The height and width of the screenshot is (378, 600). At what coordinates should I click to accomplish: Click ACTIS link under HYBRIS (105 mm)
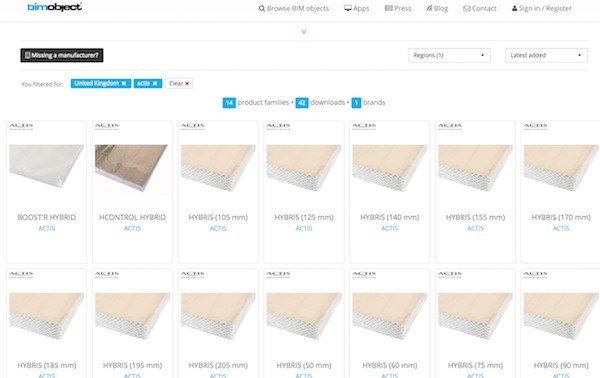[218, 228]
